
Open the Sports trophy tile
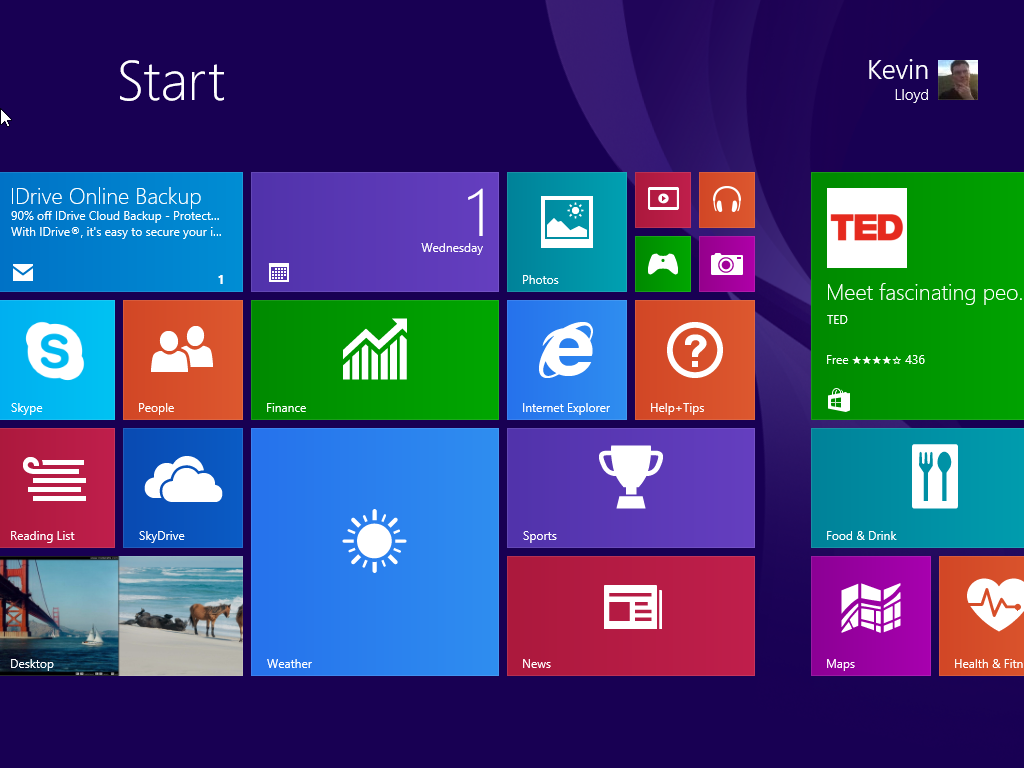click(631, 488)
